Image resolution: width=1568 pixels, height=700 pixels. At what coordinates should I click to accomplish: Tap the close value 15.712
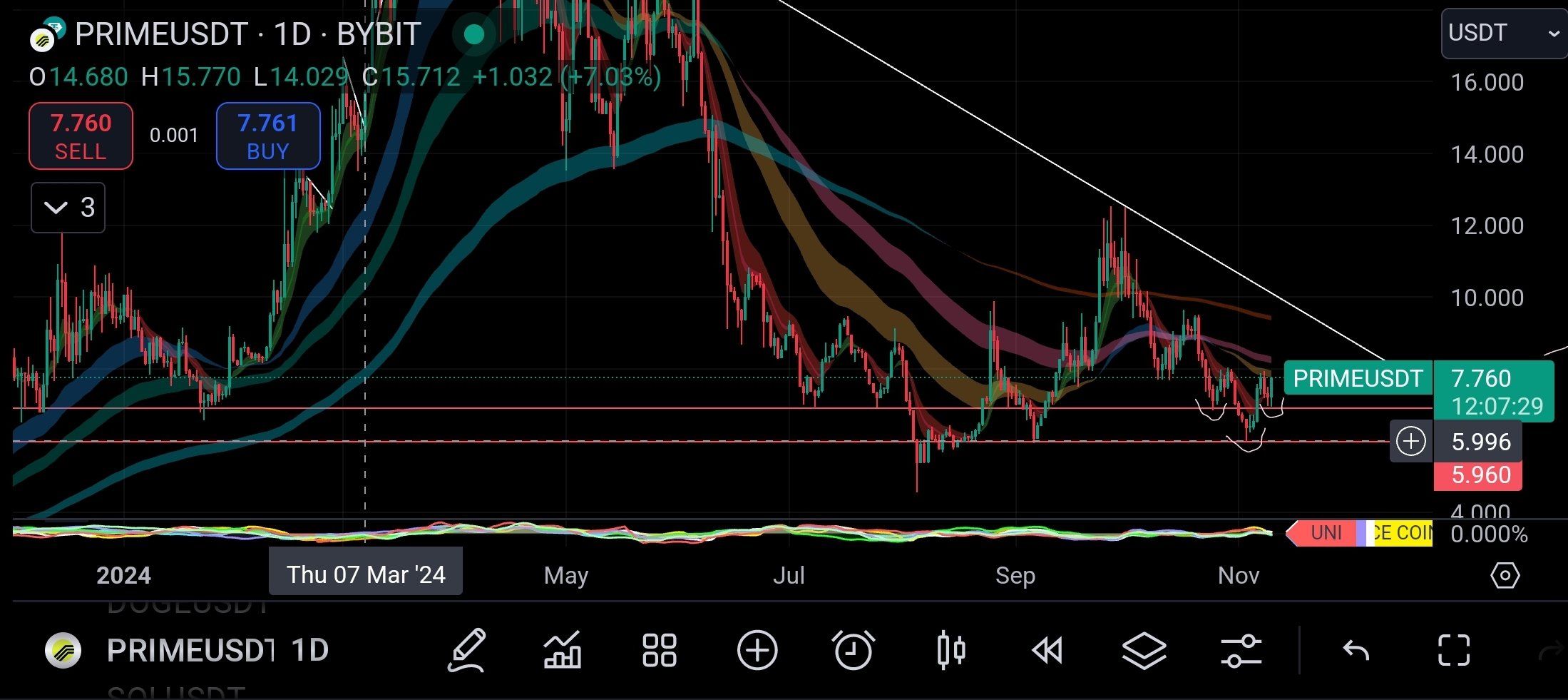pos(421,77)
